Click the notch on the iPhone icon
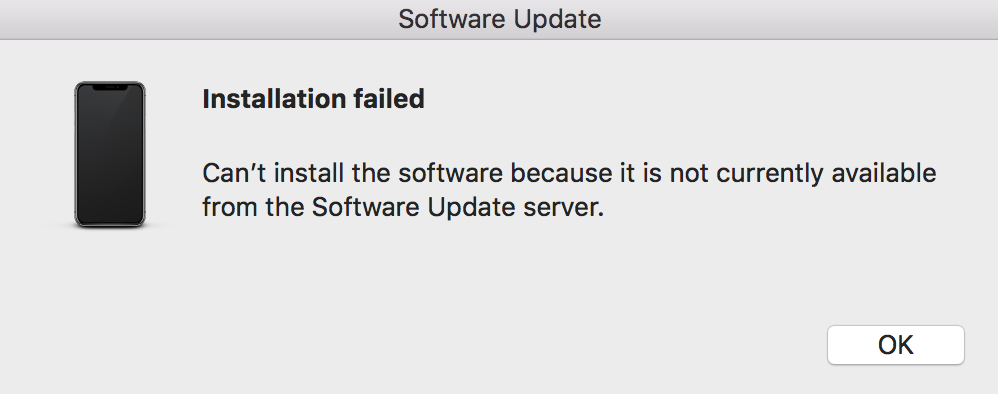 pos(110,87)
